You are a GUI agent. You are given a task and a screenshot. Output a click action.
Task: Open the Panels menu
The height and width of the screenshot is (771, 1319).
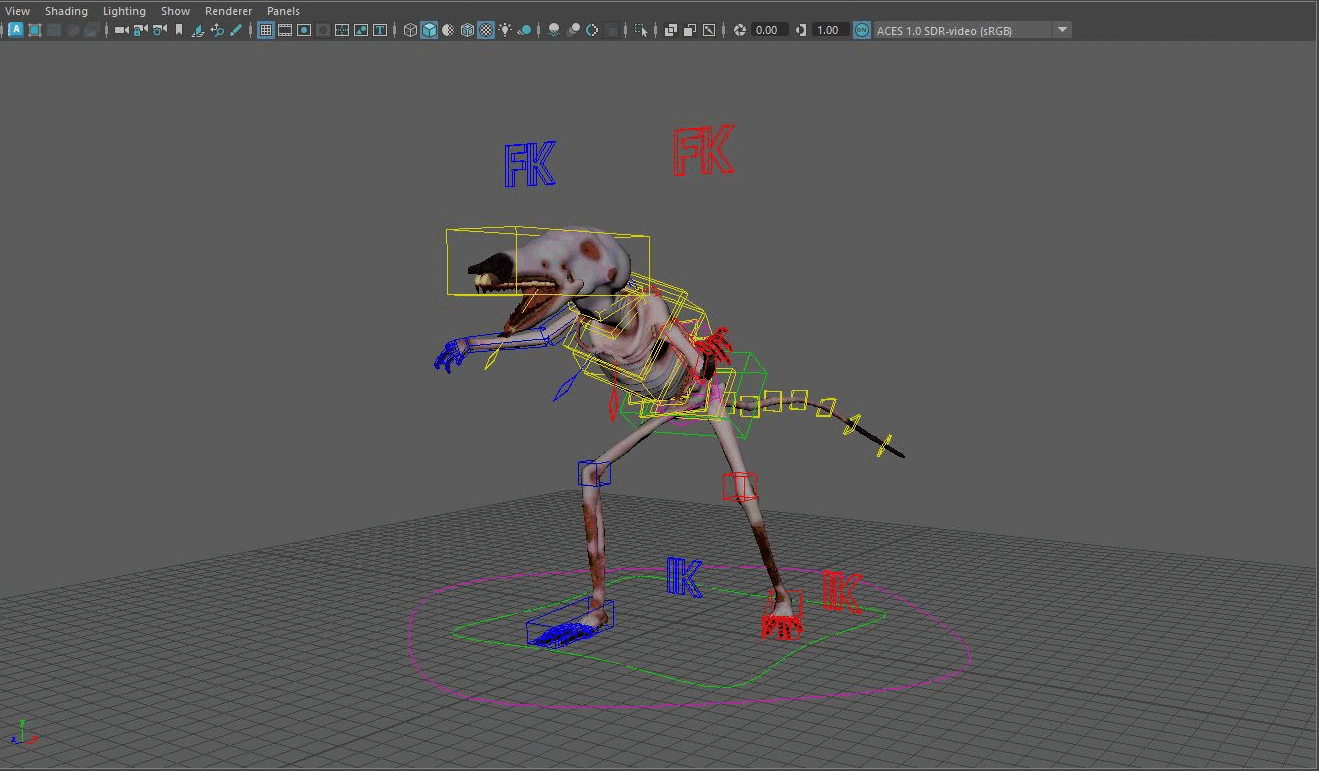tap(283, 11)
